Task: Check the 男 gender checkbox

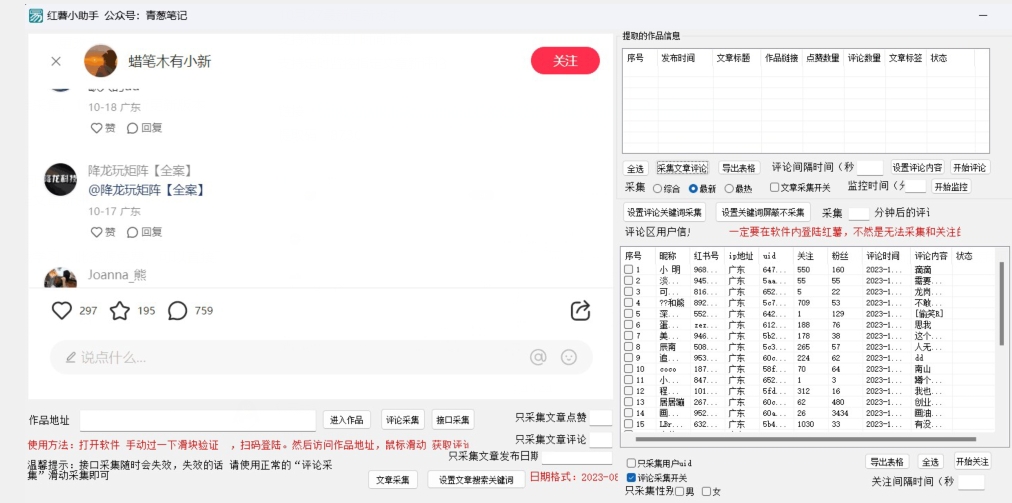Action: coord(680,492)
